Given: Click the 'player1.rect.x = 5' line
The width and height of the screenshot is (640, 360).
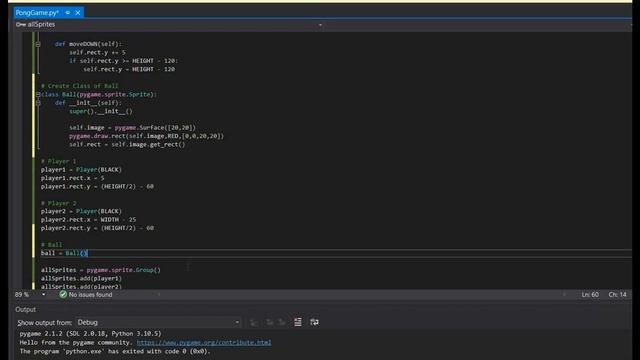Looking at the screenshot, I should (72, 178).
